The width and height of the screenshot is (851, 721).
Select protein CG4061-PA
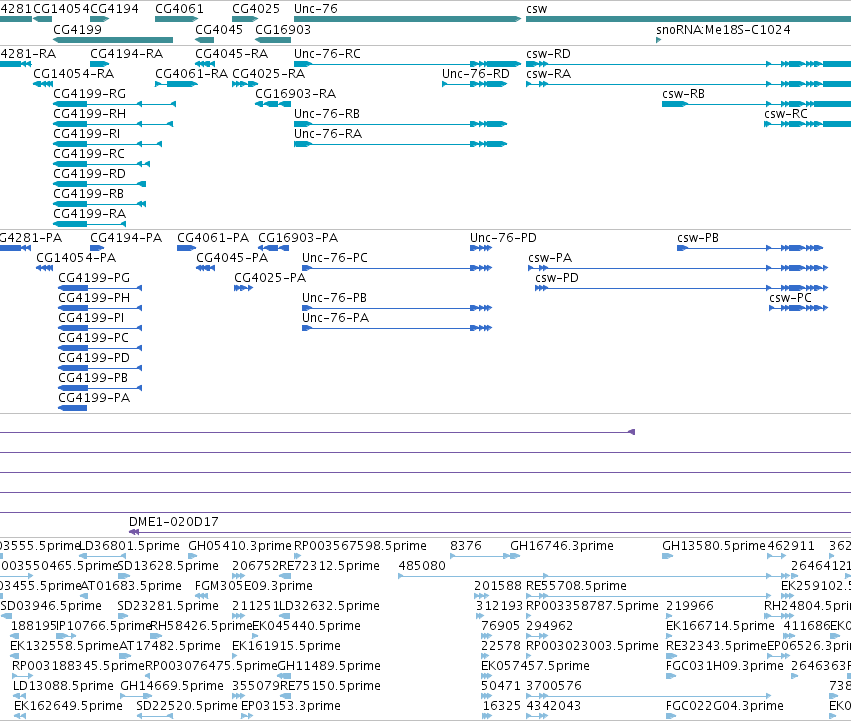tap(213, 238)
